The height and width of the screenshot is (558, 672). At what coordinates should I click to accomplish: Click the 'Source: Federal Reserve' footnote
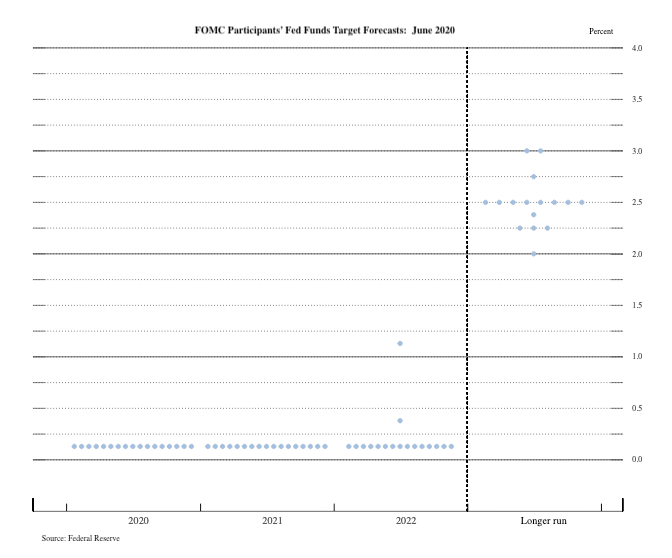[79, 538]
